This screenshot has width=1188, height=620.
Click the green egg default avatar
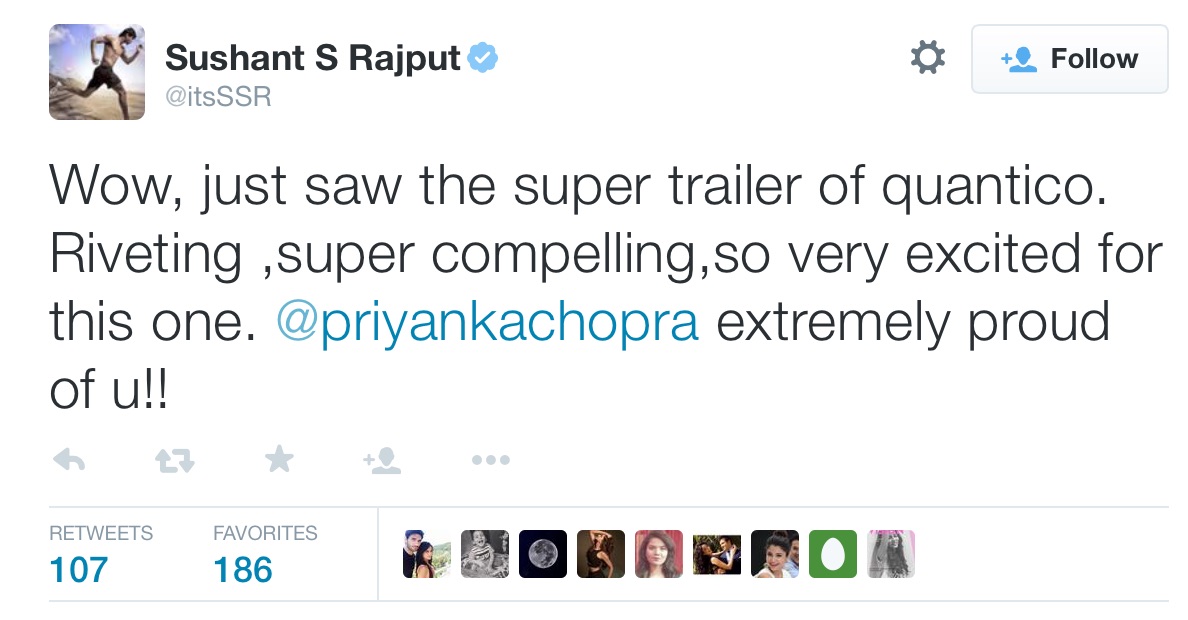tap(833, 554)
